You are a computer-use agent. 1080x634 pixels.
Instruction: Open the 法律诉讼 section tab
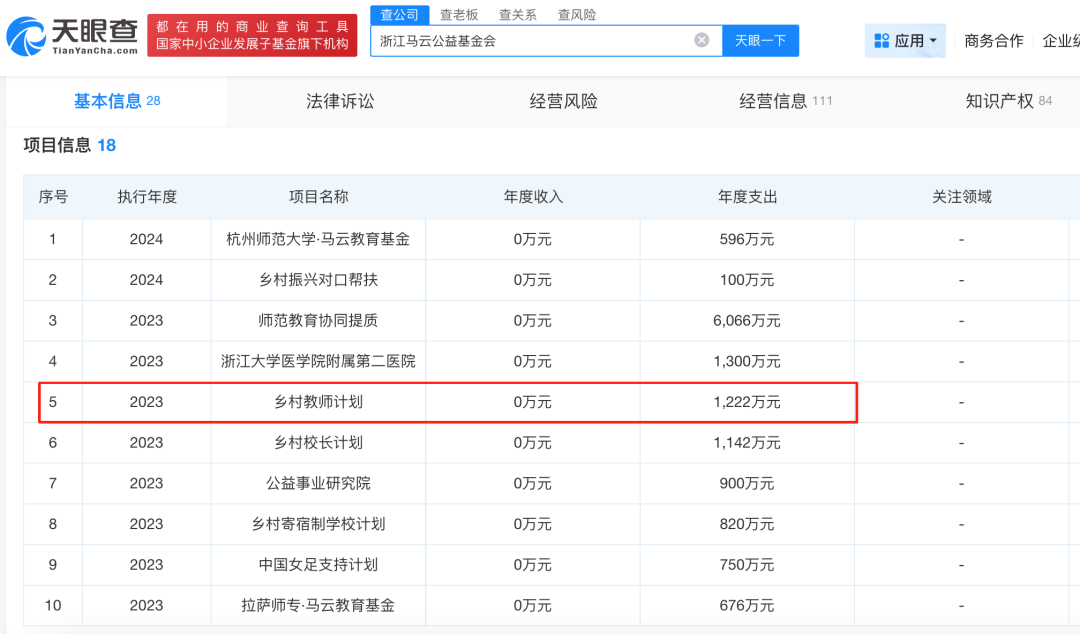coord(339,101)
